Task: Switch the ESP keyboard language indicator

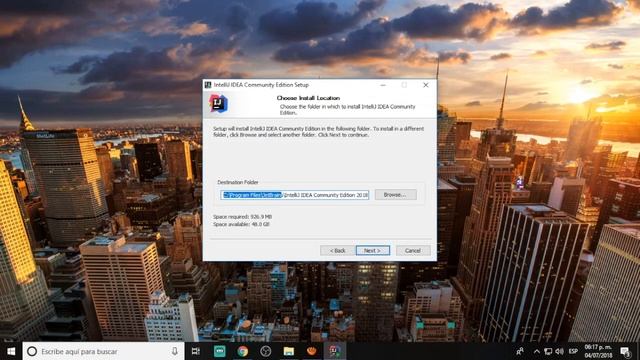Action: [x=573, y=351]
